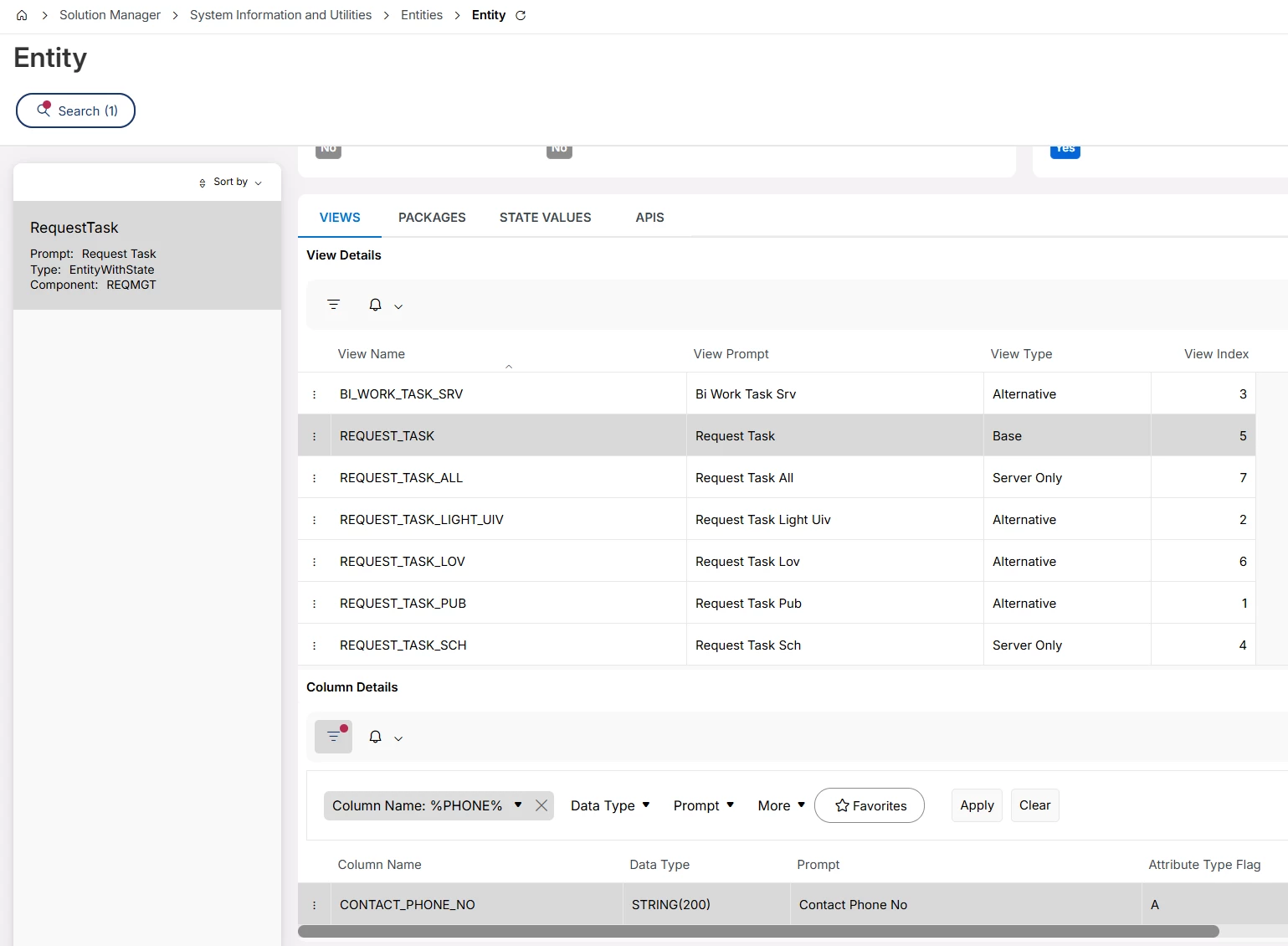1288x946 pixels.
Task: Expand the More filter dropdown
Action: tap(781, 805)
